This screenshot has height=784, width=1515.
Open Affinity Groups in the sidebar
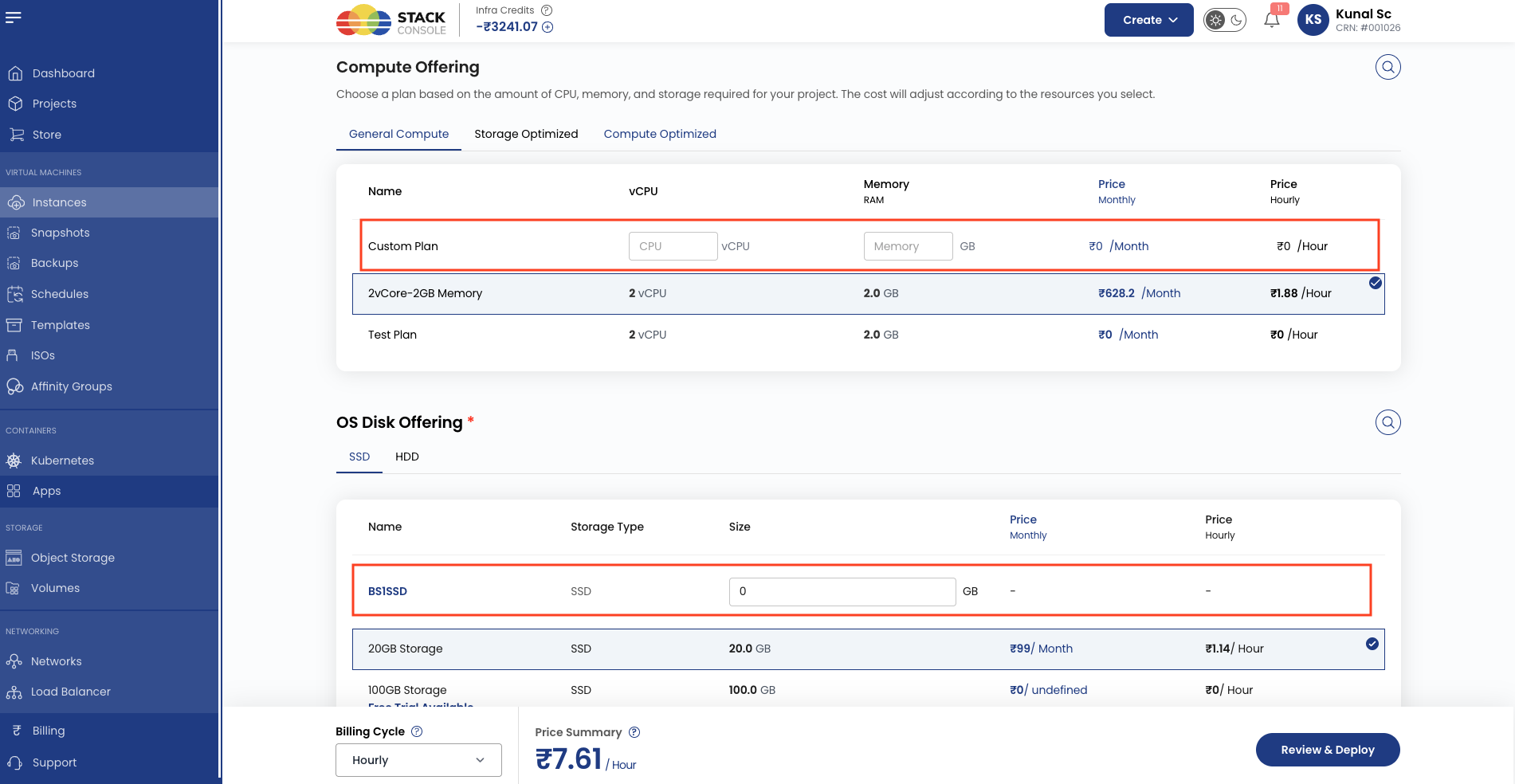pos(72,386)
